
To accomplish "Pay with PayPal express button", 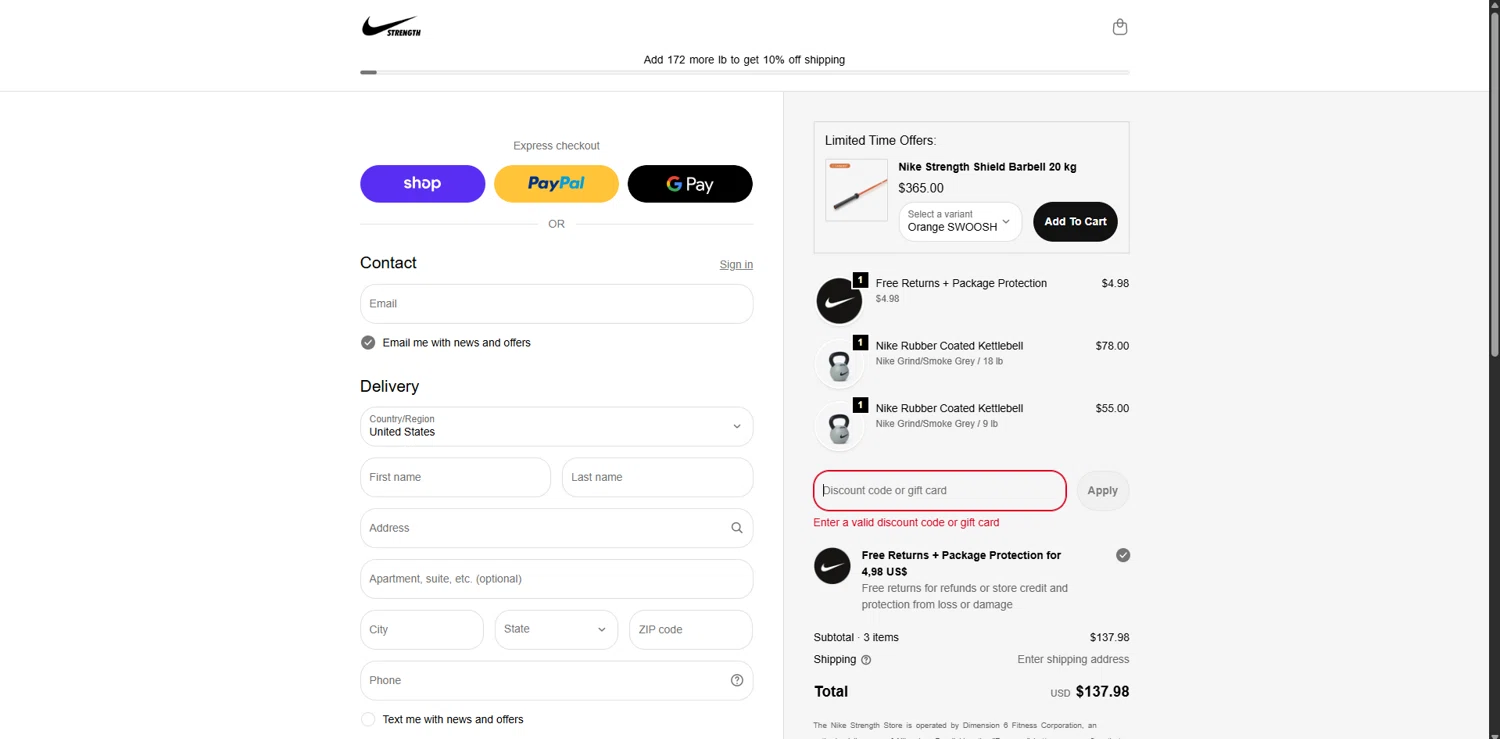I will click(556, 184).
